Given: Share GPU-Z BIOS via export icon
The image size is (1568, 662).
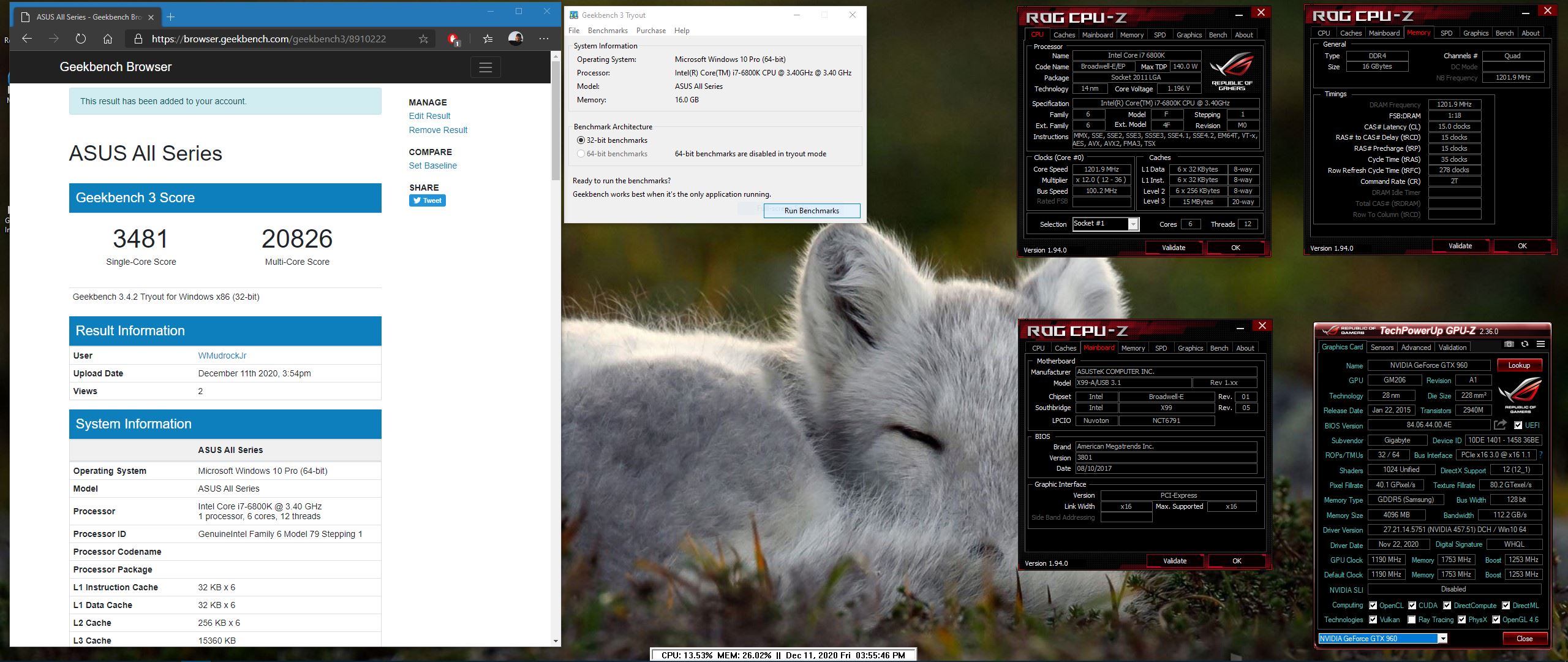Looking at the screenshot, I should [1500, 425].
